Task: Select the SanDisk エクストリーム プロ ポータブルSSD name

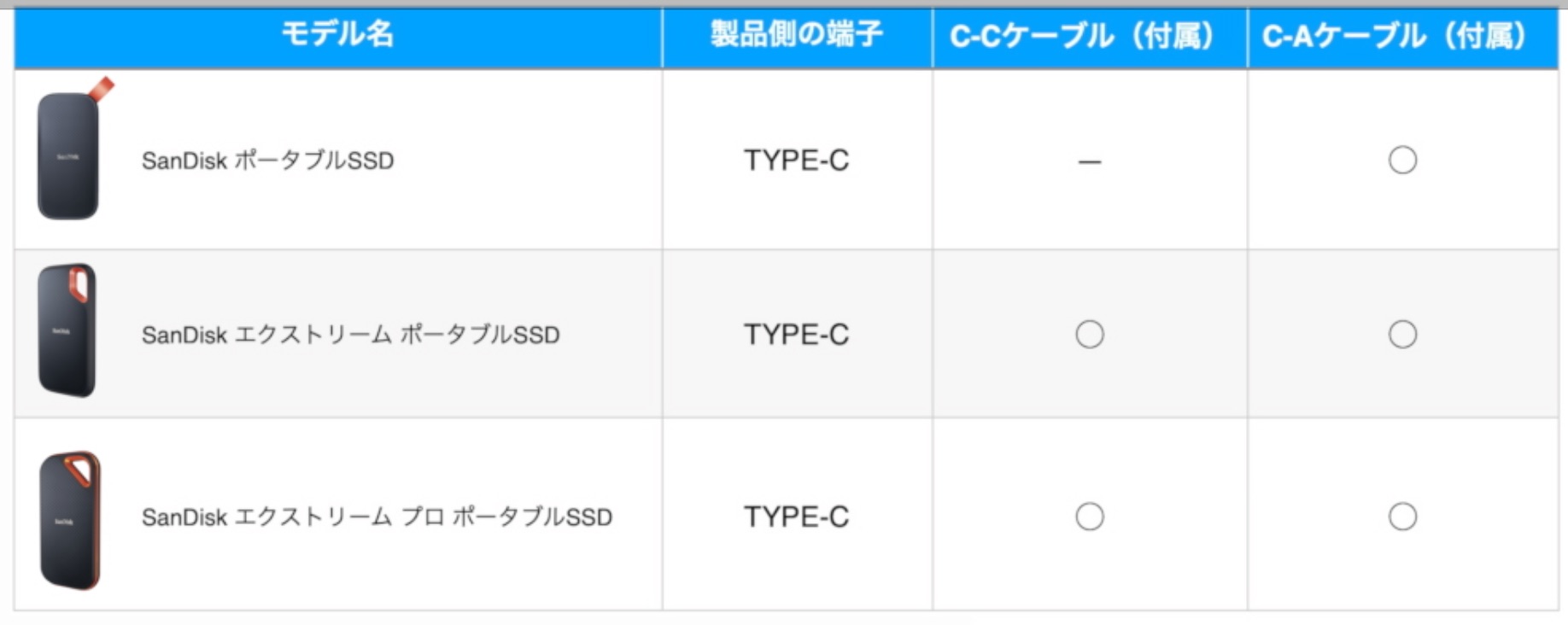Action: tap(377, 517)
